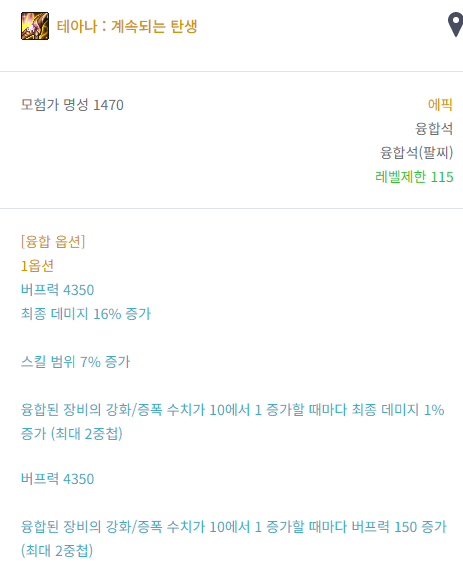Image resolution: width=463 pixels, height=579 pixels.
Task: Click the second 버프력 4350 stat line
Action: [x=58, y=479]
